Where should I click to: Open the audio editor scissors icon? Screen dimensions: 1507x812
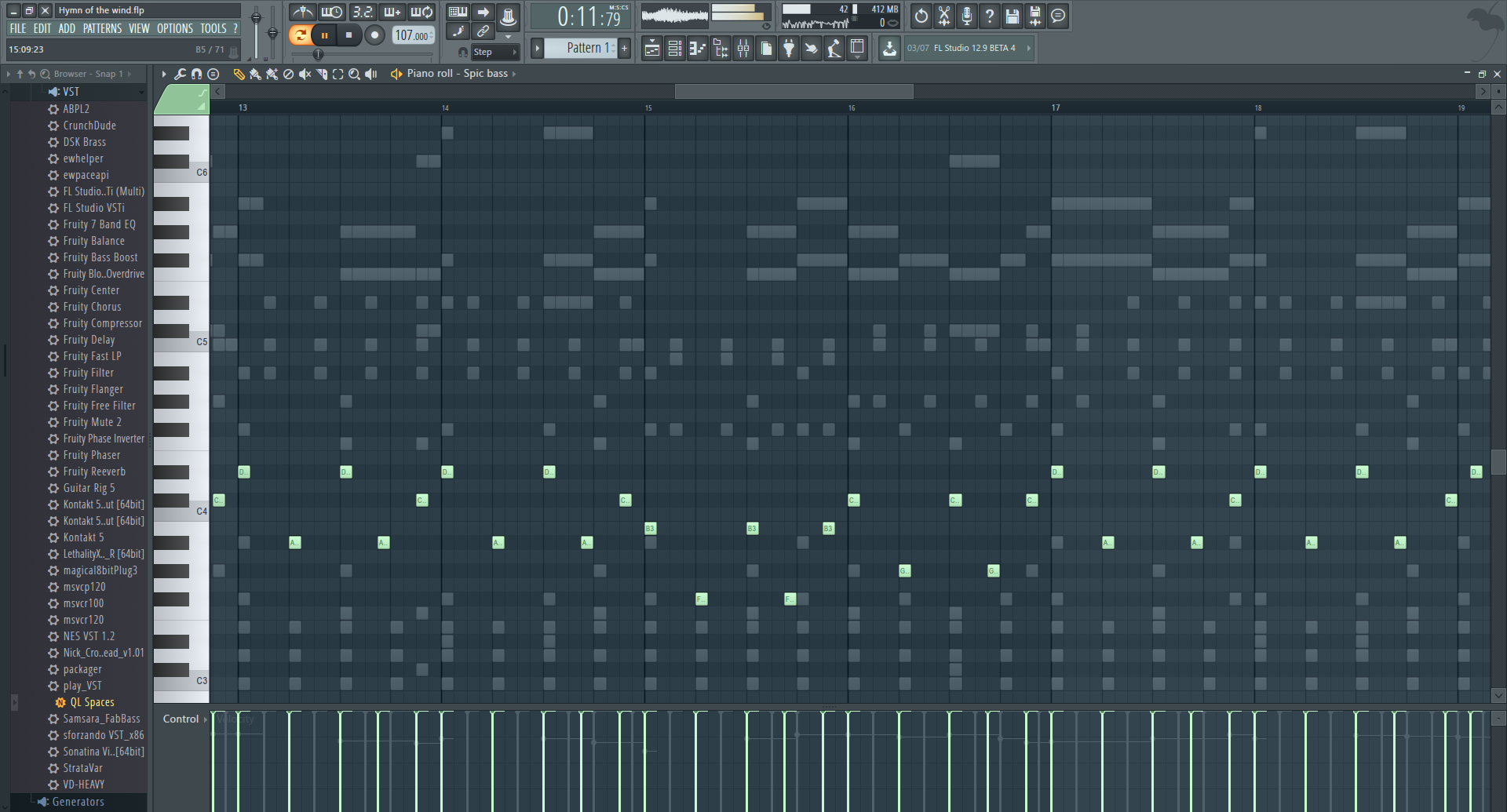944,16
